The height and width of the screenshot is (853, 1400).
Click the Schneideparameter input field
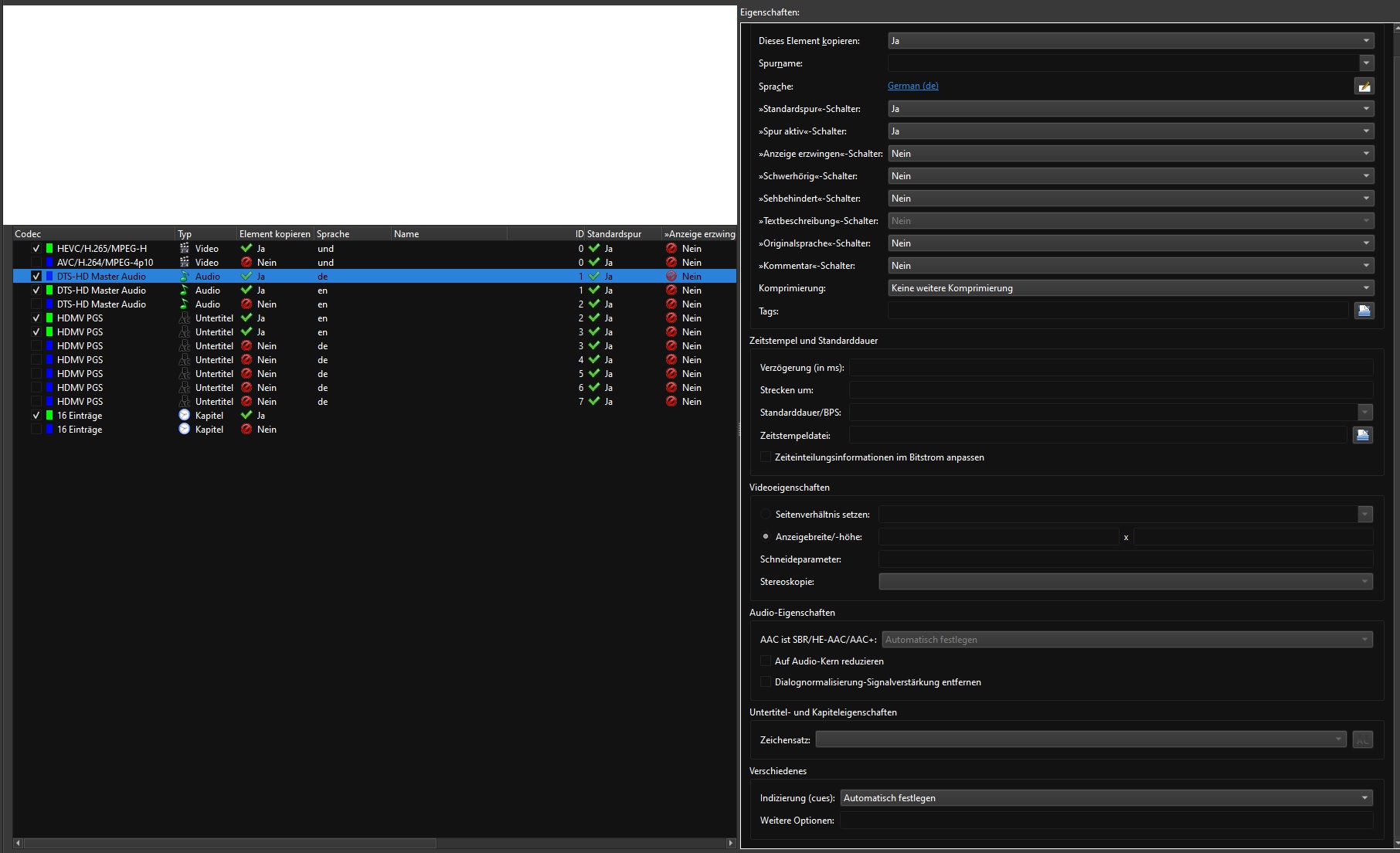pyautogui.click(x=1126, y=559)
